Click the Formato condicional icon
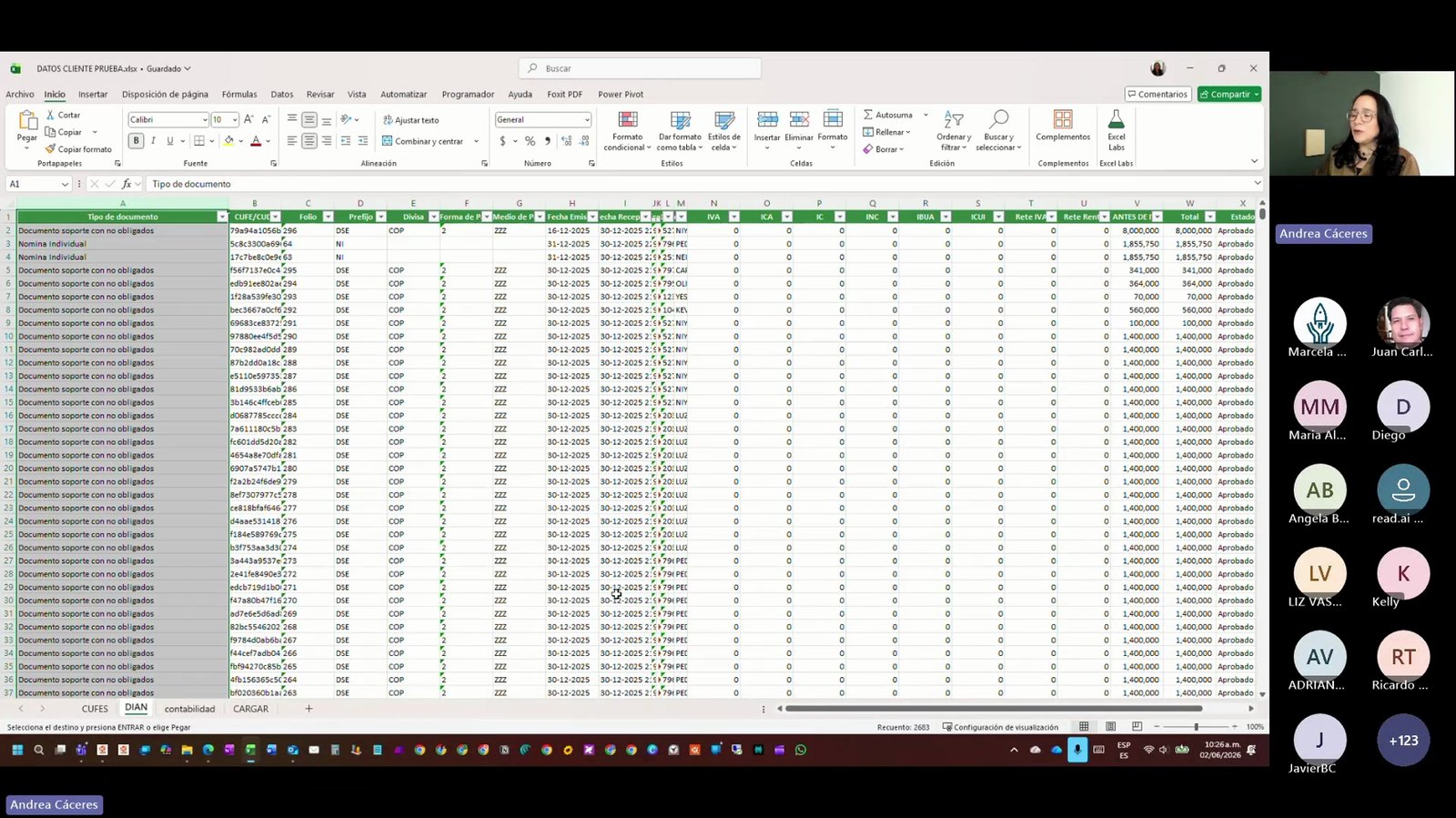The height and width of the screenshot is (818, 1456). (x=627, y=120)
